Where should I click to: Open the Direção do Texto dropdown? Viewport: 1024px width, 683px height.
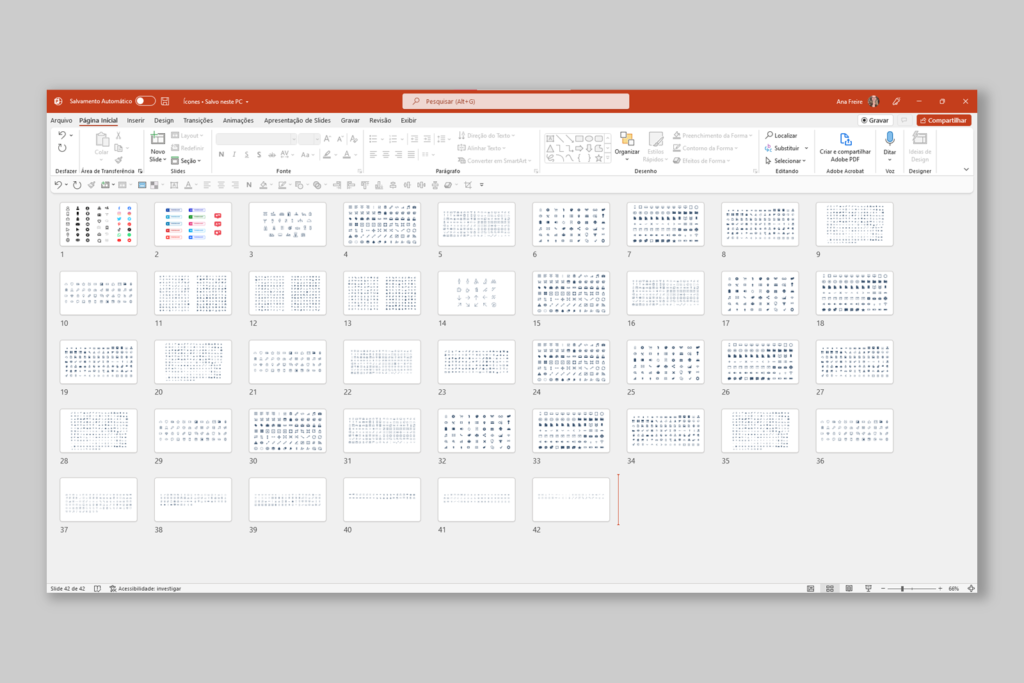tap(486, 136)
